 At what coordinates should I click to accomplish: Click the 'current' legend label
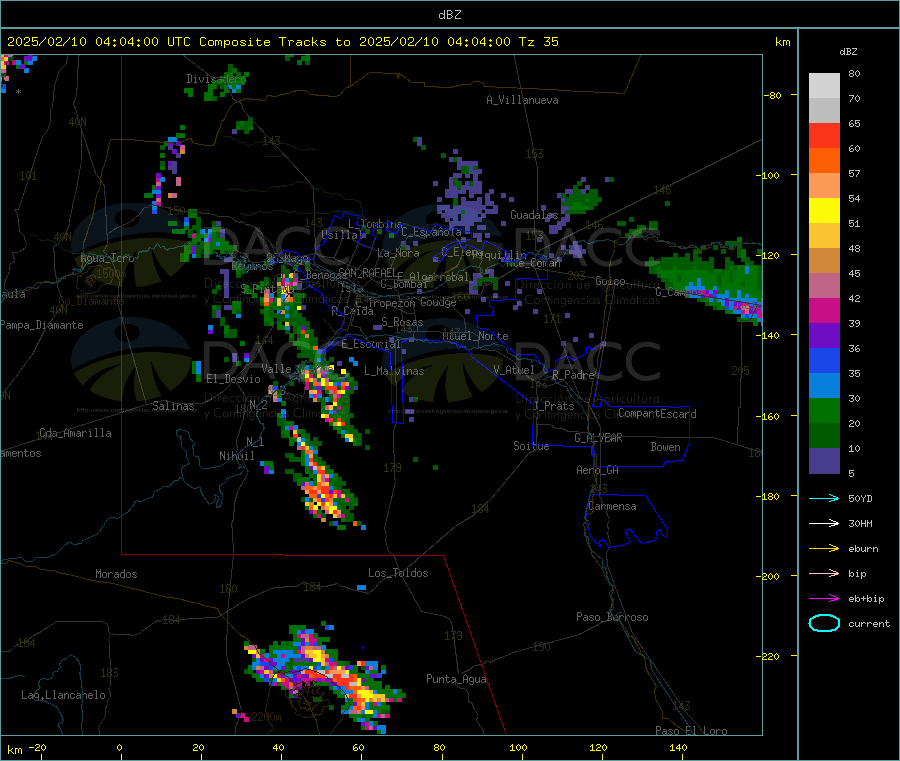point(868,623)
